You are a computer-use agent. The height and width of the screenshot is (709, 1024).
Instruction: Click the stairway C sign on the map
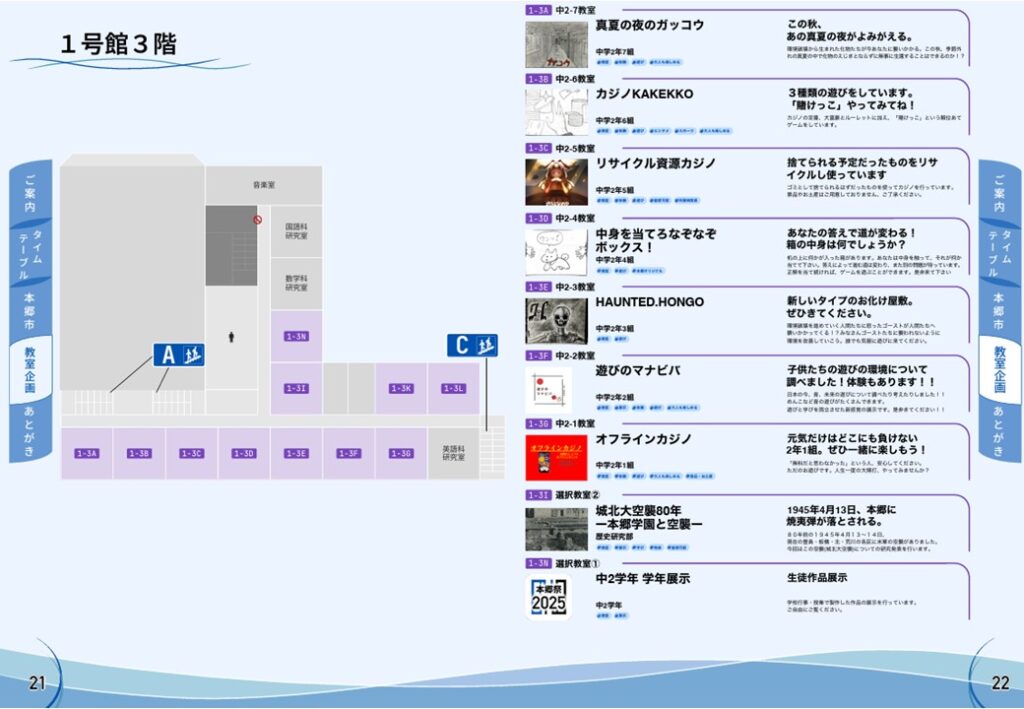pyautogui.click(x=472, y=346)
